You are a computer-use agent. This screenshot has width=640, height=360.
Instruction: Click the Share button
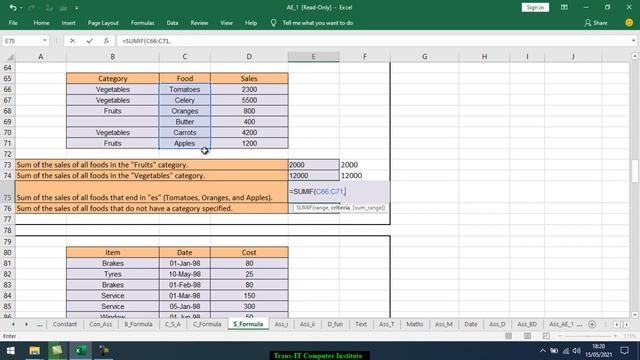[596, 23]
